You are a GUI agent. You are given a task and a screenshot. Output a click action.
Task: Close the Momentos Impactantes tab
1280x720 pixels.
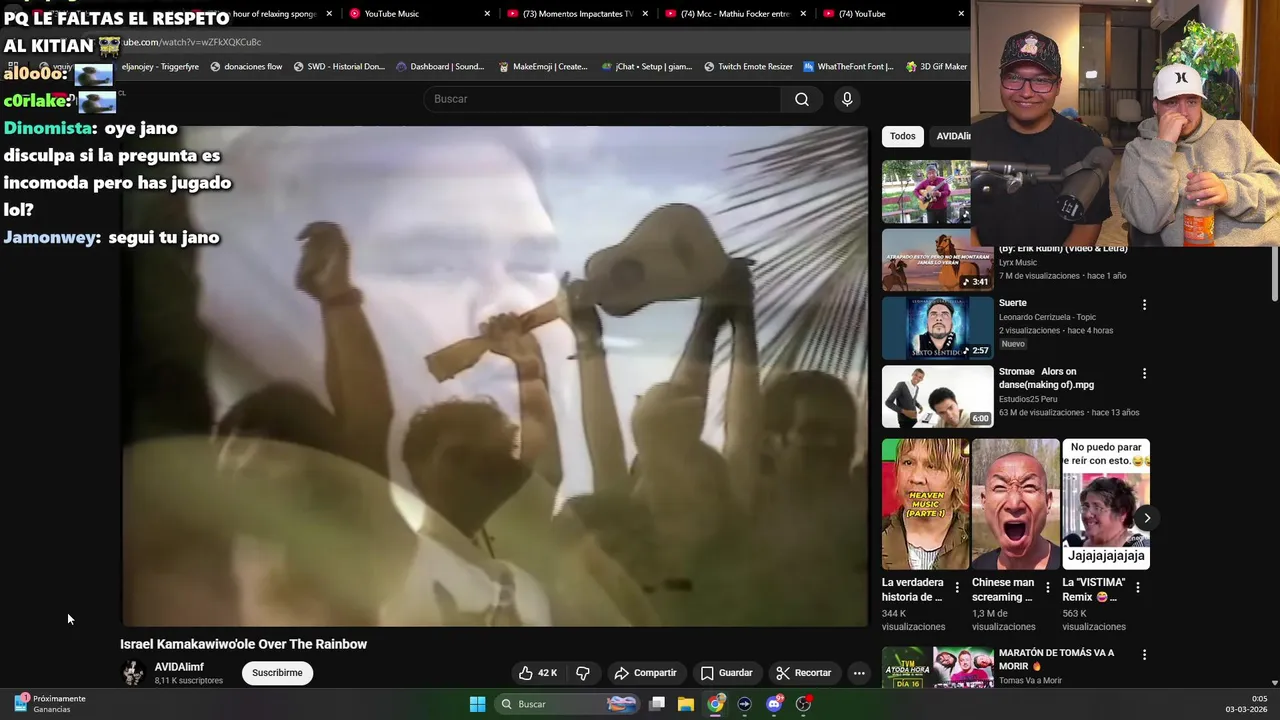click(645, 14)
